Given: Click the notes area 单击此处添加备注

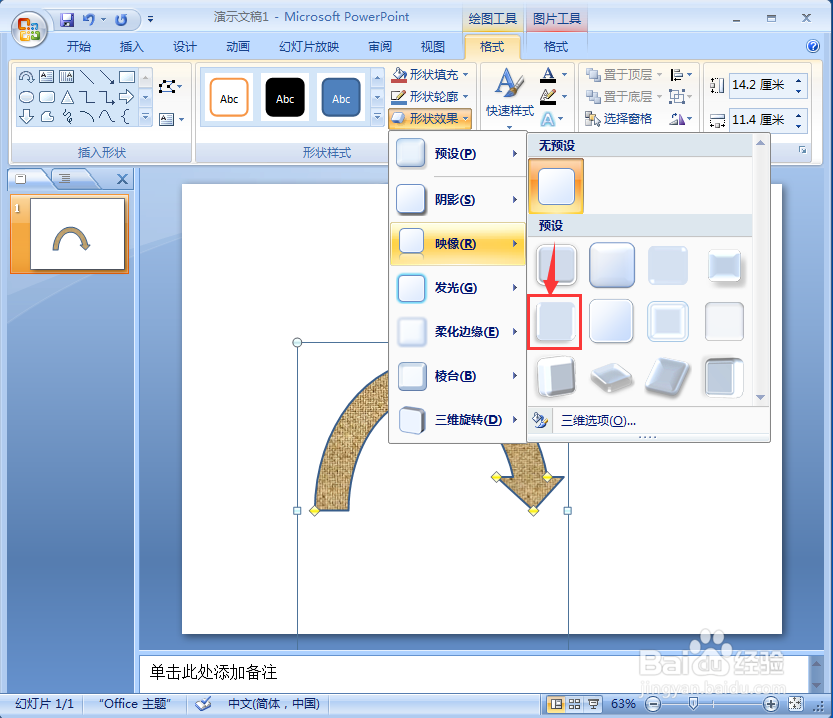Looking at the screenshot, I should tap(473, 672).
